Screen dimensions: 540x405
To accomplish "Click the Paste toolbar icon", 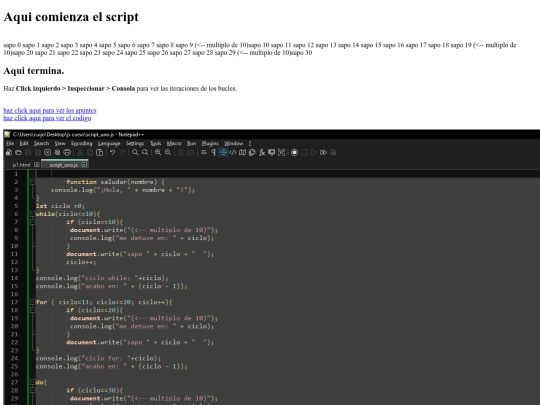I will click(100, 152).
